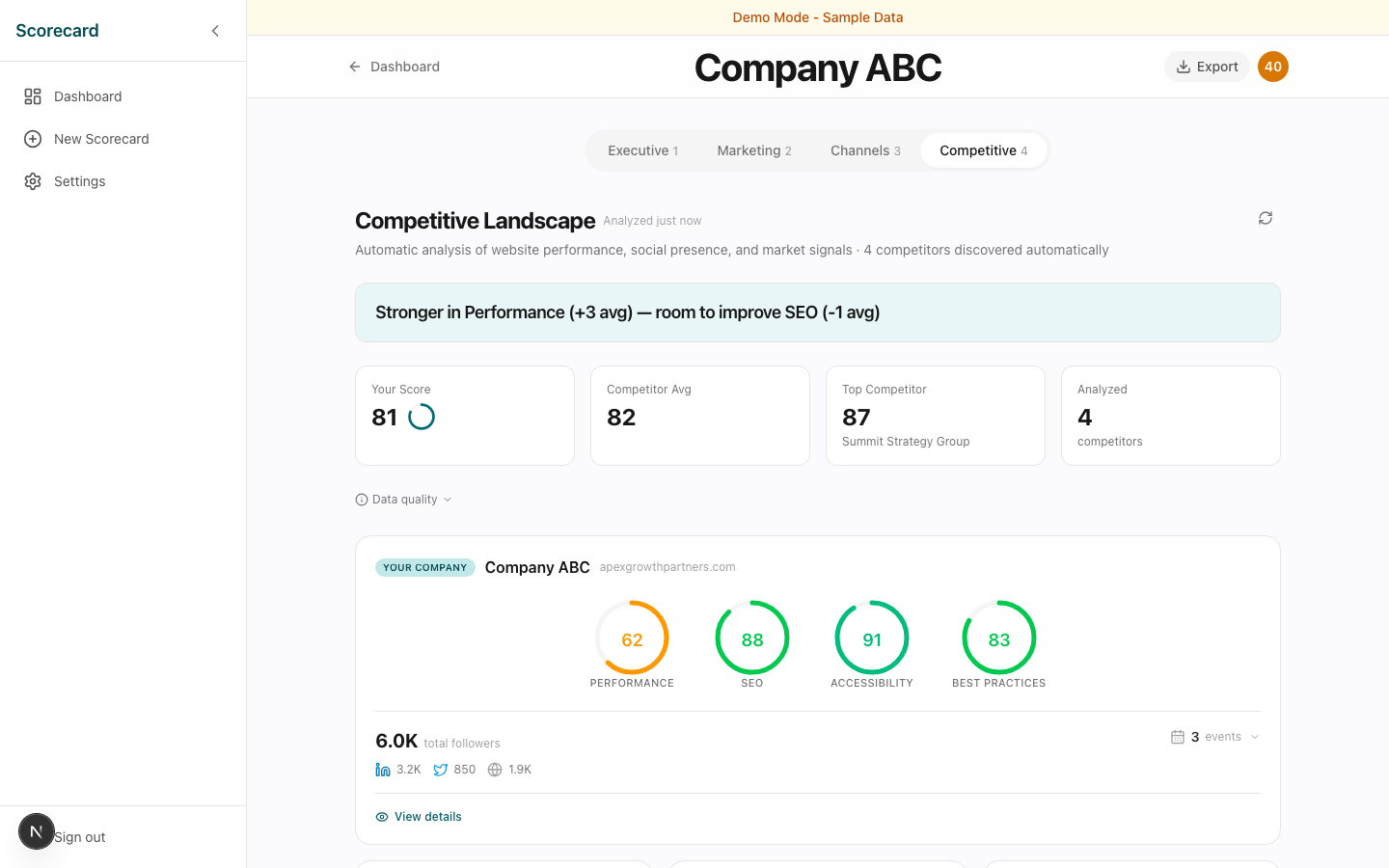Click the Company ABC page title
The height and width of the screenshot is (868, 1389).
[x=818, y=68]
